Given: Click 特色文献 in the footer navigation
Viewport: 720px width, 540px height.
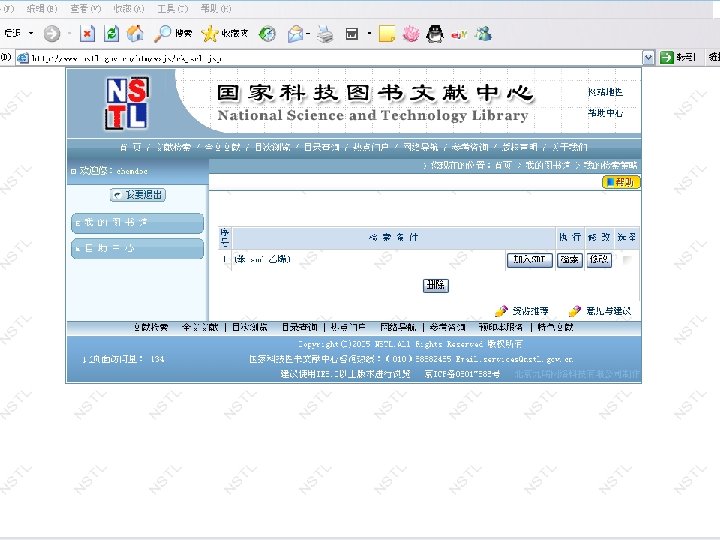Looking at the screenshot, I should click(x=556, y=327).
